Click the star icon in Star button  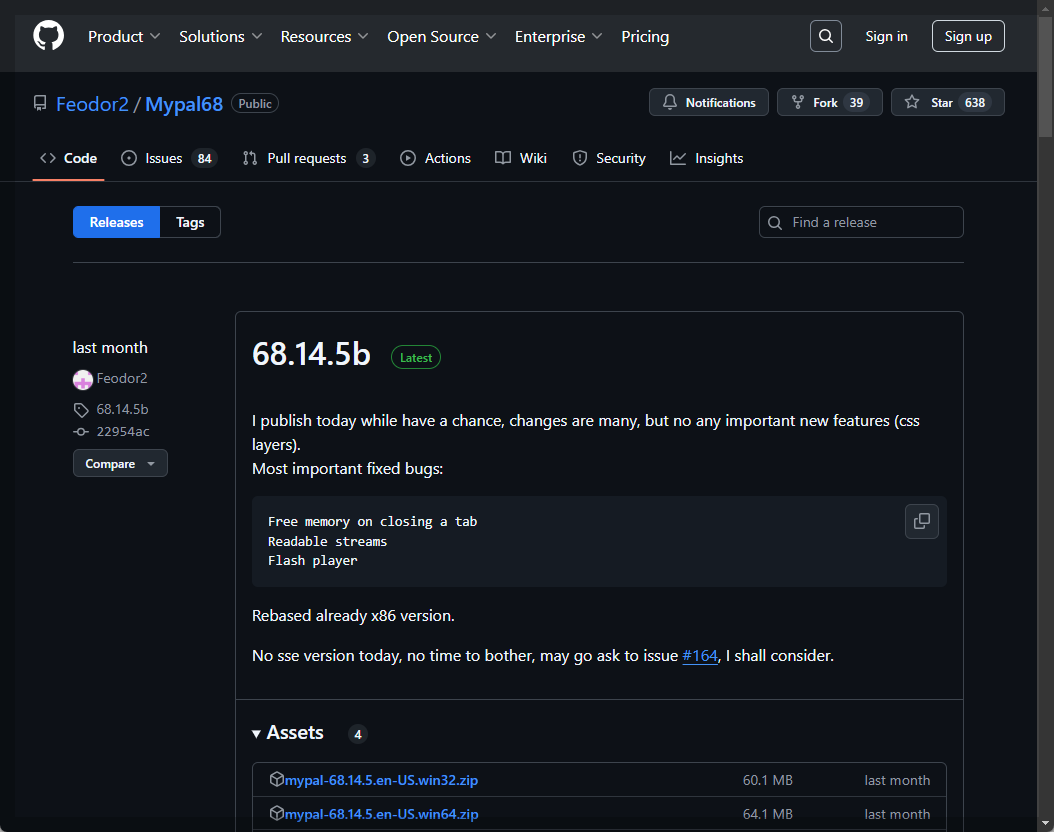(911, 102)
